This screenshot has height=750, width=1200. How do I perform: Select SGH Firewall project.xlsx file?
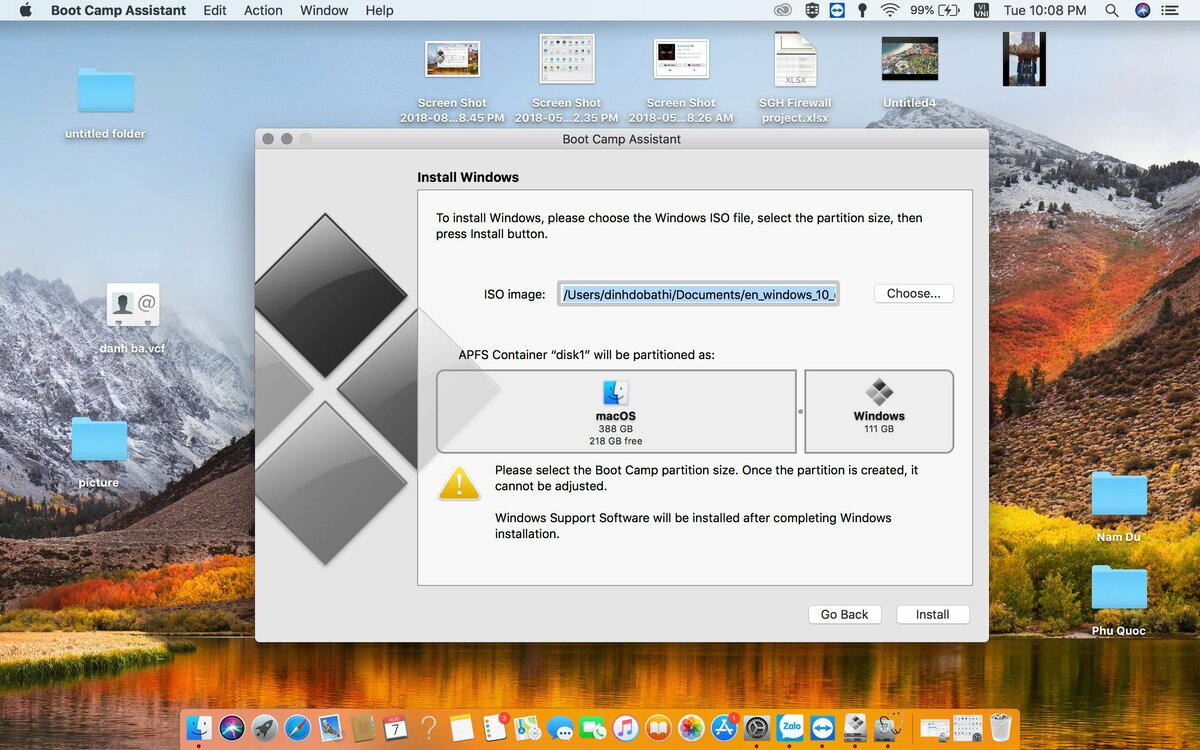(x=795, y=78)
